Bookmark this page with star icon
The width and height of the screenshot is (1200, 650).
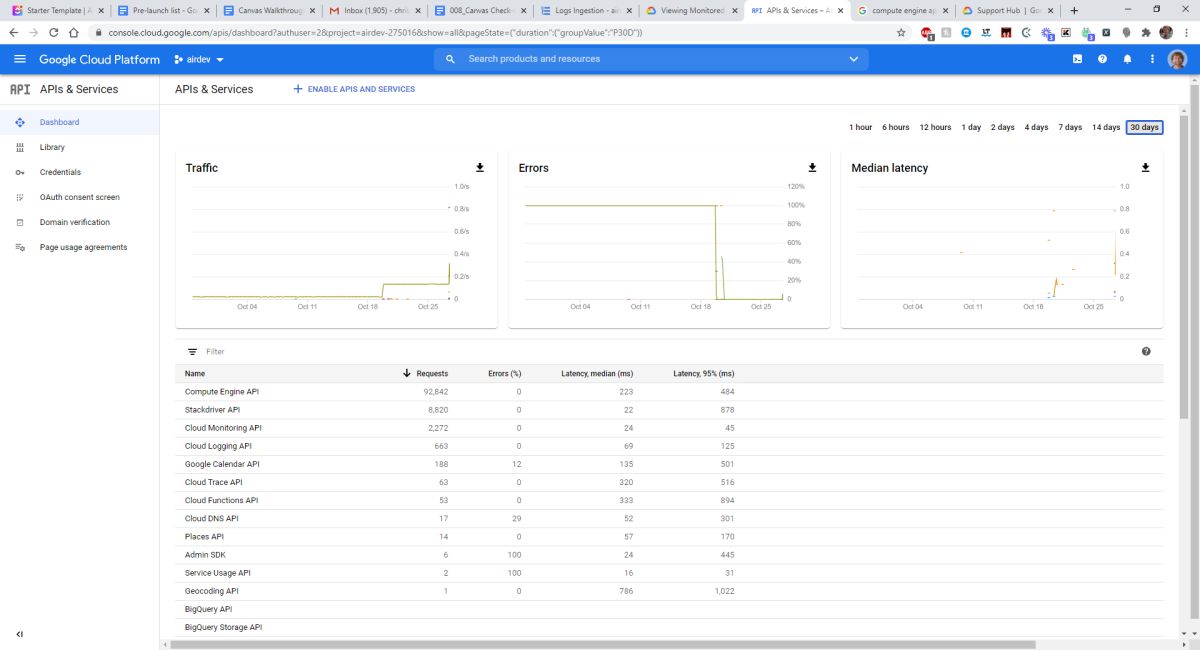(x=901, y=32)
